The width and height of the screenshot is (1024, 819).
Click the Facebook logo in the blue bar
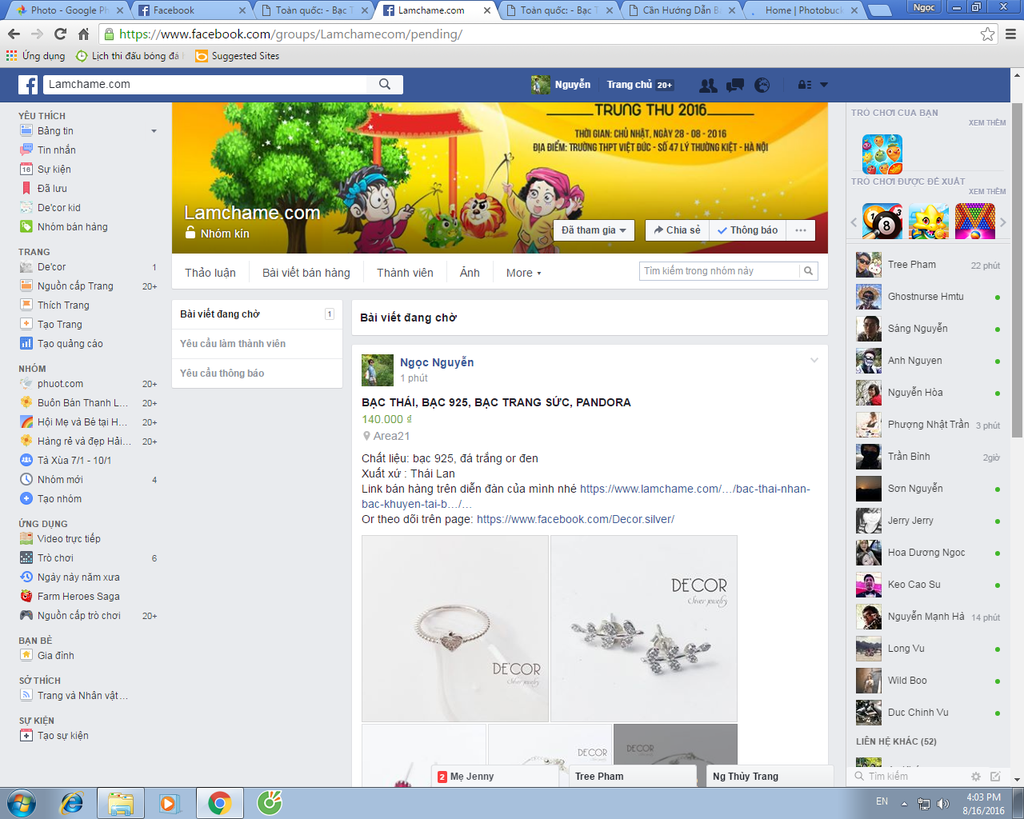click(27, 85)
